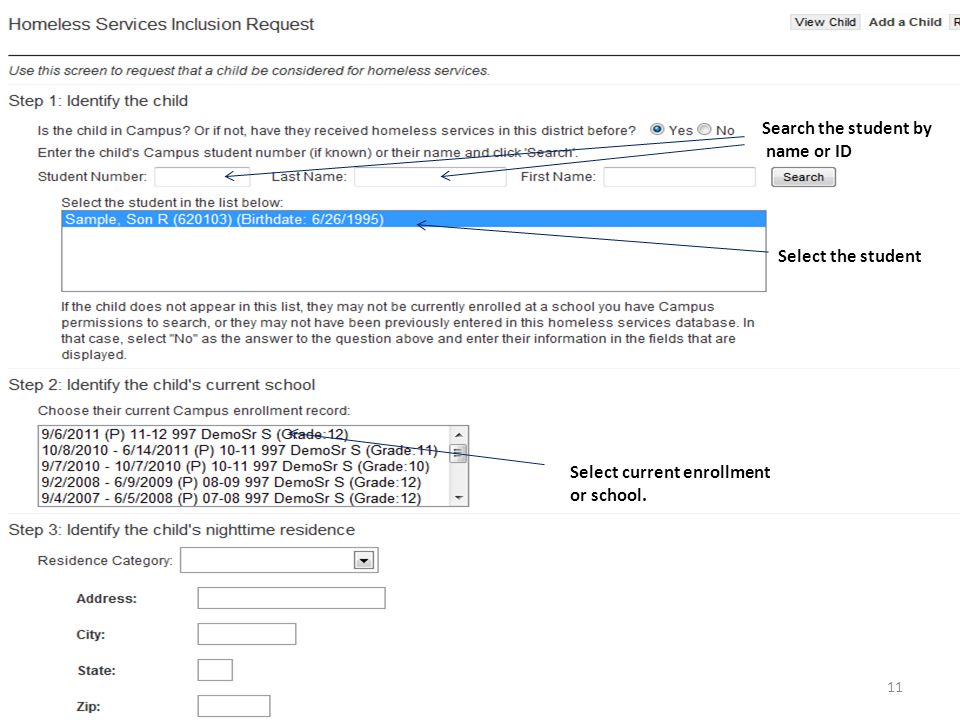Open the Add a Child tab
Viewport: 960px width, 720px height.
(905, 22)
